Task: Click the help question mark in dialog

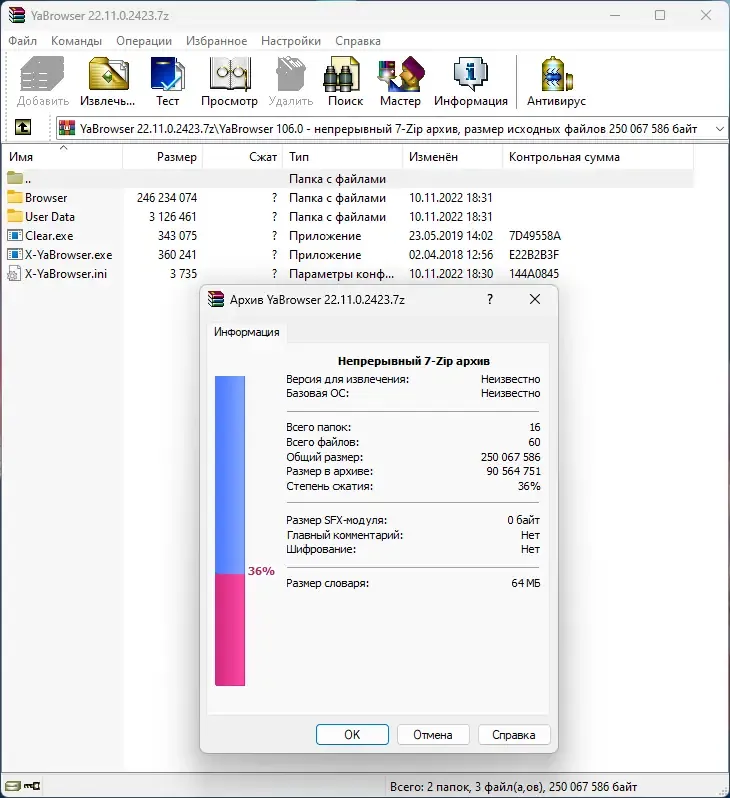Action: click(x=490, y=299)
